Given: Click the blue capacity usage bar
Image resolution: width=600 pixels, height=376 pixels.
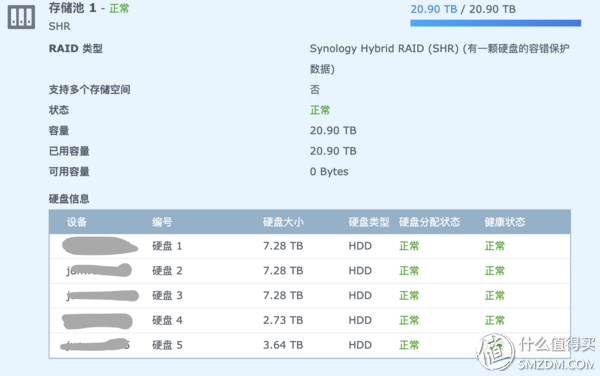Looking at the screenshot, I should tap(496, 23).
